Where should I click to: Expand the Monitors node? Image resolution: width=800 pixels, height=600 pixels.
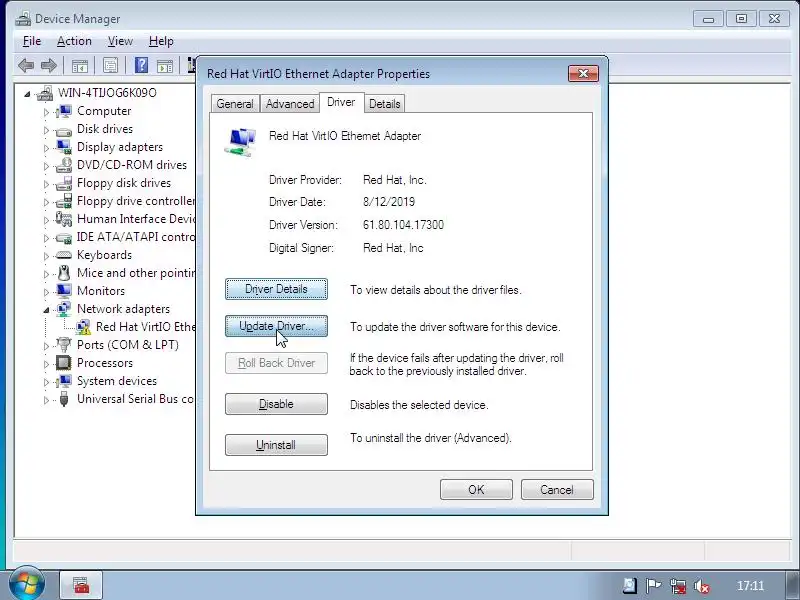[46, 292]
